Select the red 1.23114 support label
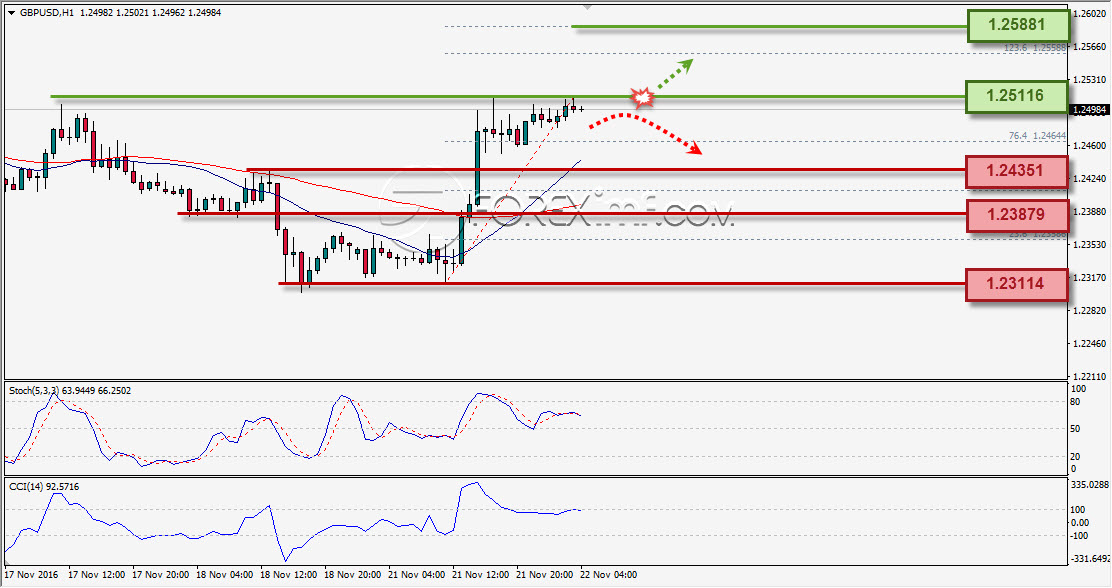This screenshot has height=588, width=1112. (1016, 284)
